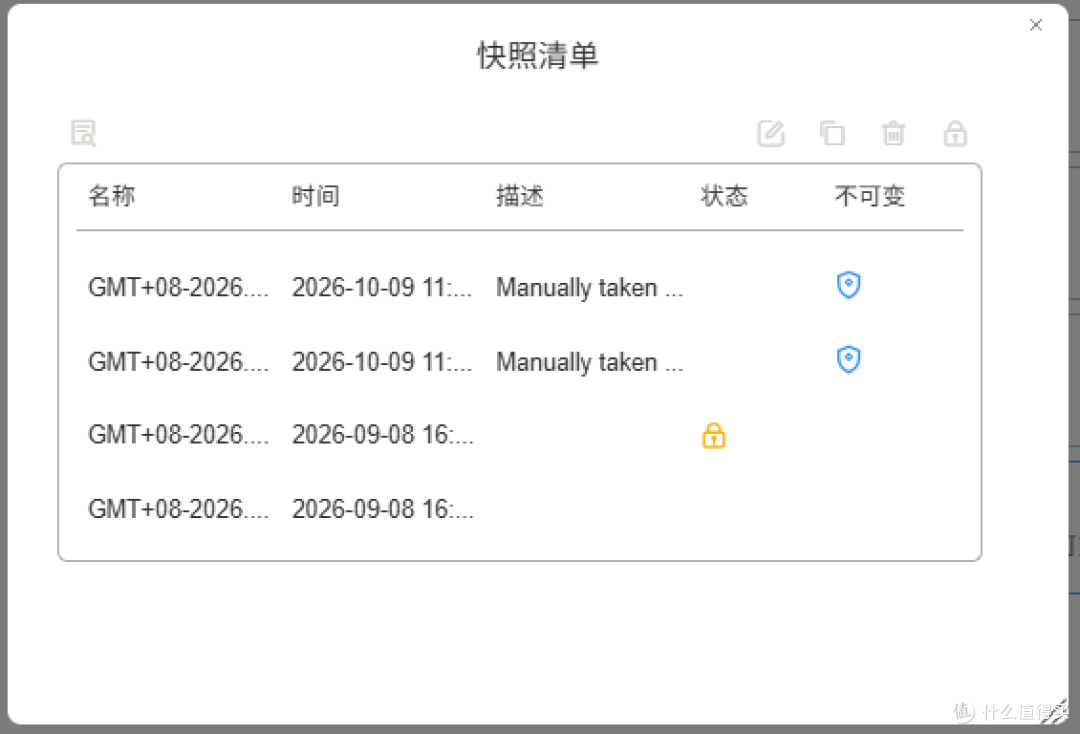This screenshot has width=1080, height=734.
Task: Click last row time 2026-09-08 16:...
Action: pyautogui.click(x=383, y=509)
